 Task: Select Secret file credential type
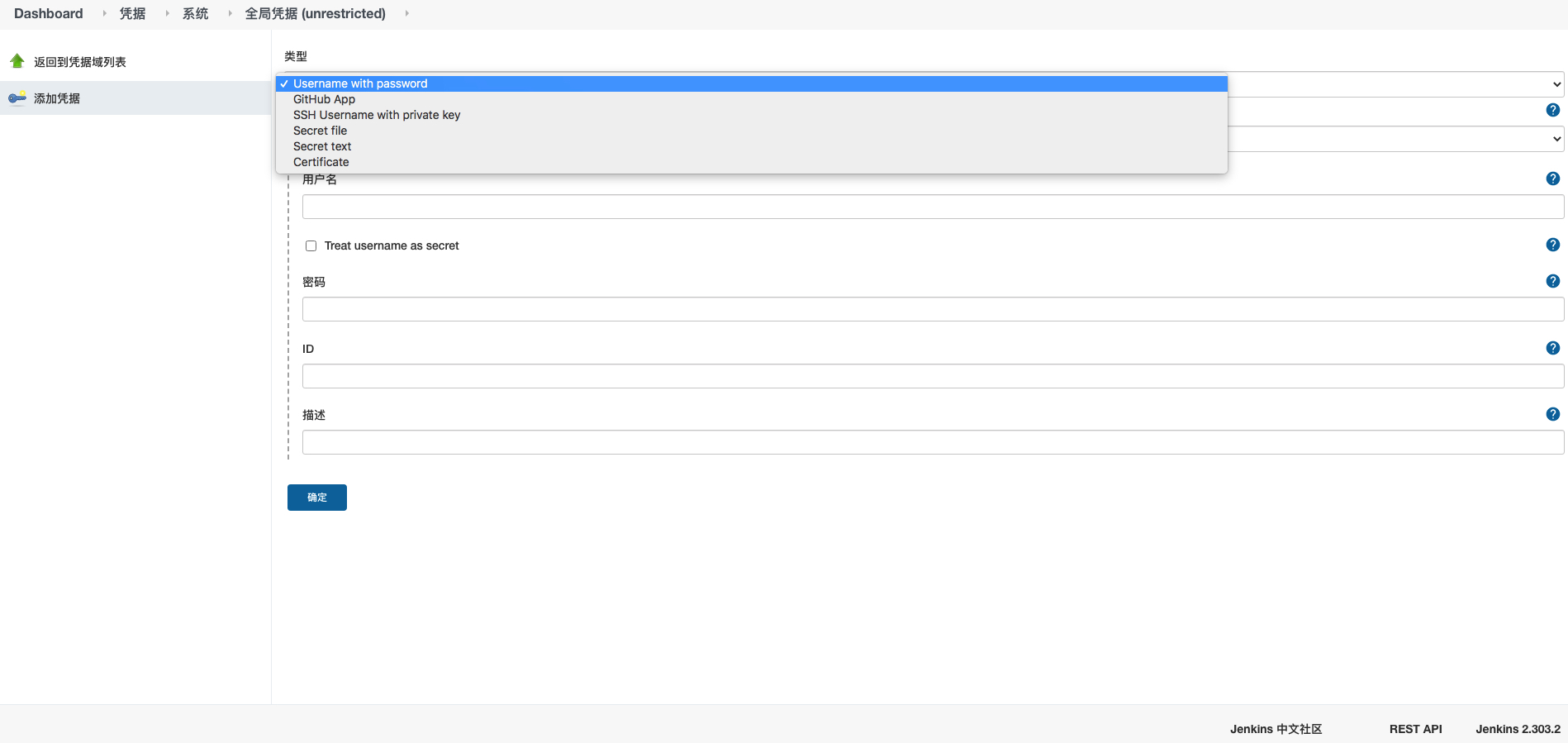pos(752,131)
